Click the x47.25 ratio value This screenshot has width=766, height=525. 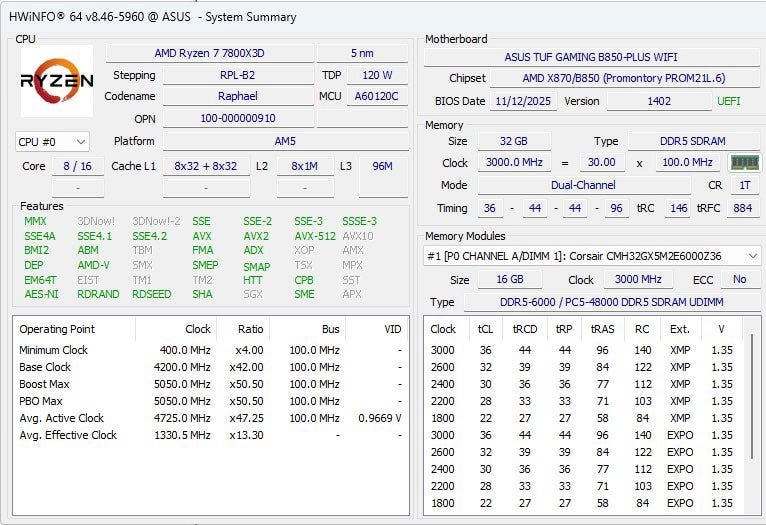pyautogui.click(x=247, y=419)
